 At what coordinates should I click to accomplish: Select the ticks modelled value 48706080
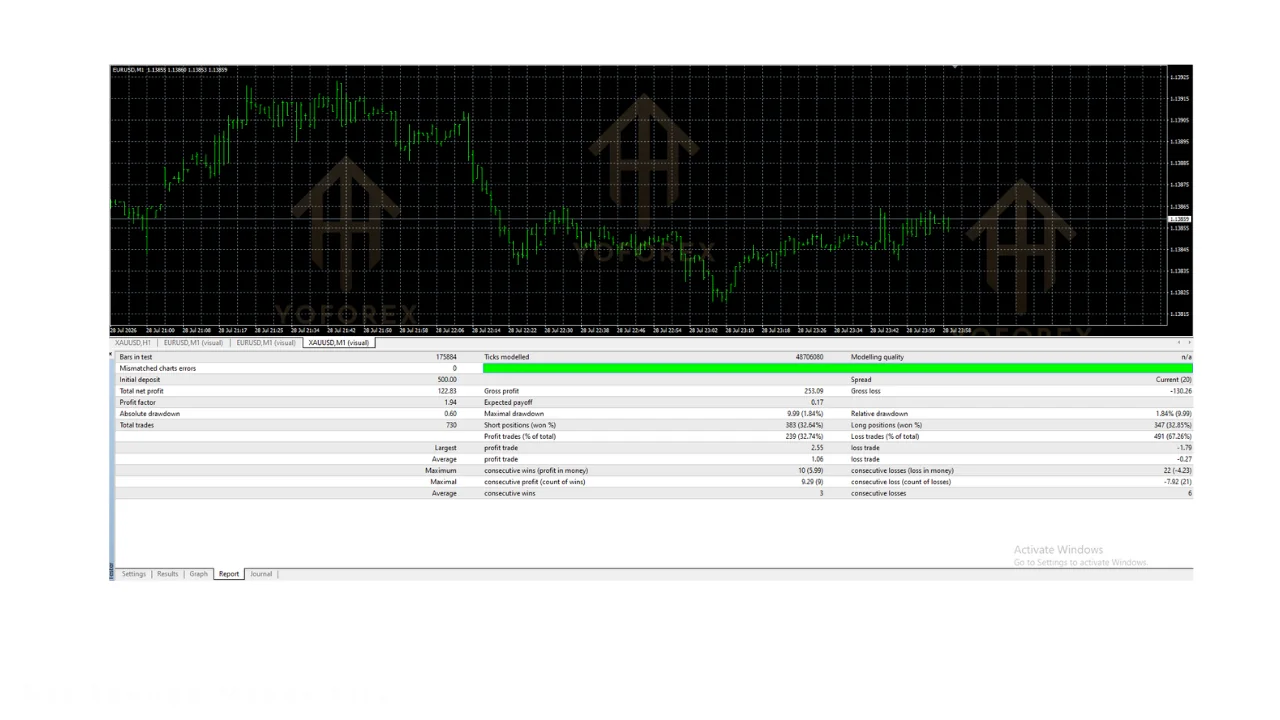(x=809, y=357)
